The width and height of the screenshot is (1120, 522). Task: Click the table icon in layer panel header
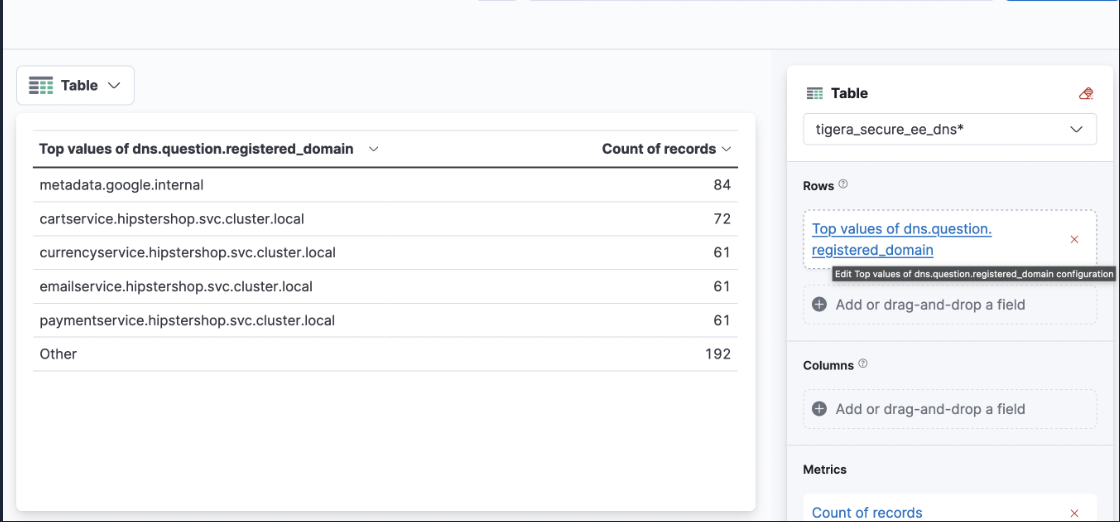[x=814, y=93]
